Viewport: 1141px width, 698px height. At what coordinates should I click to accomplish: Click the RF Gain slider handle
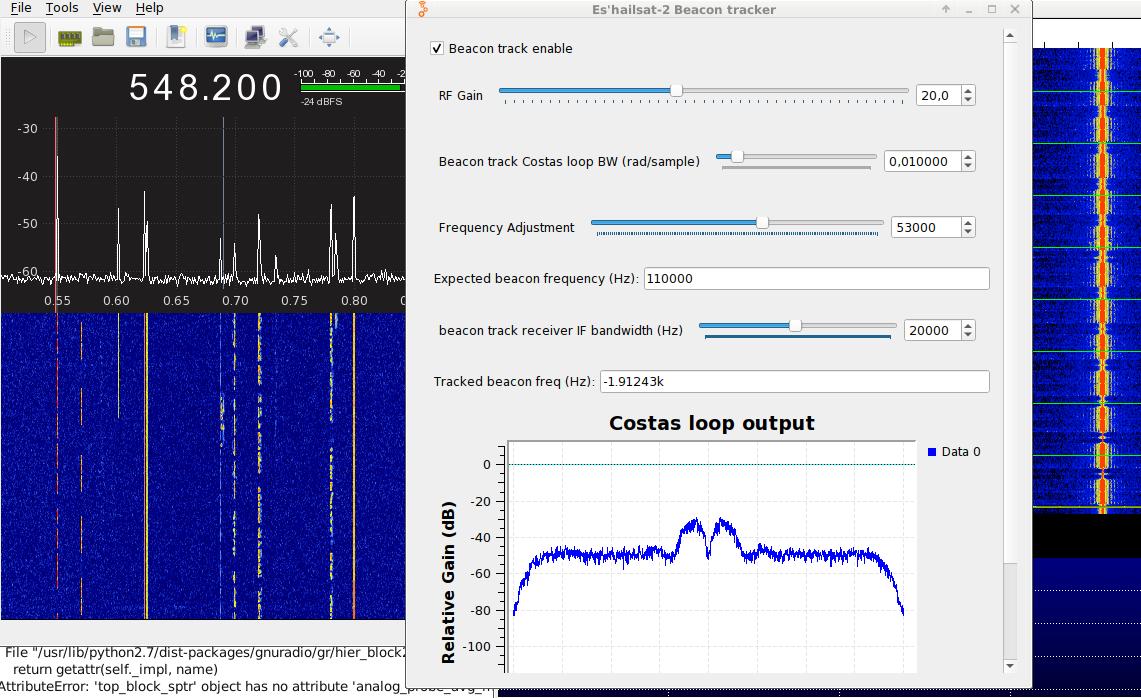click(676, 90)
